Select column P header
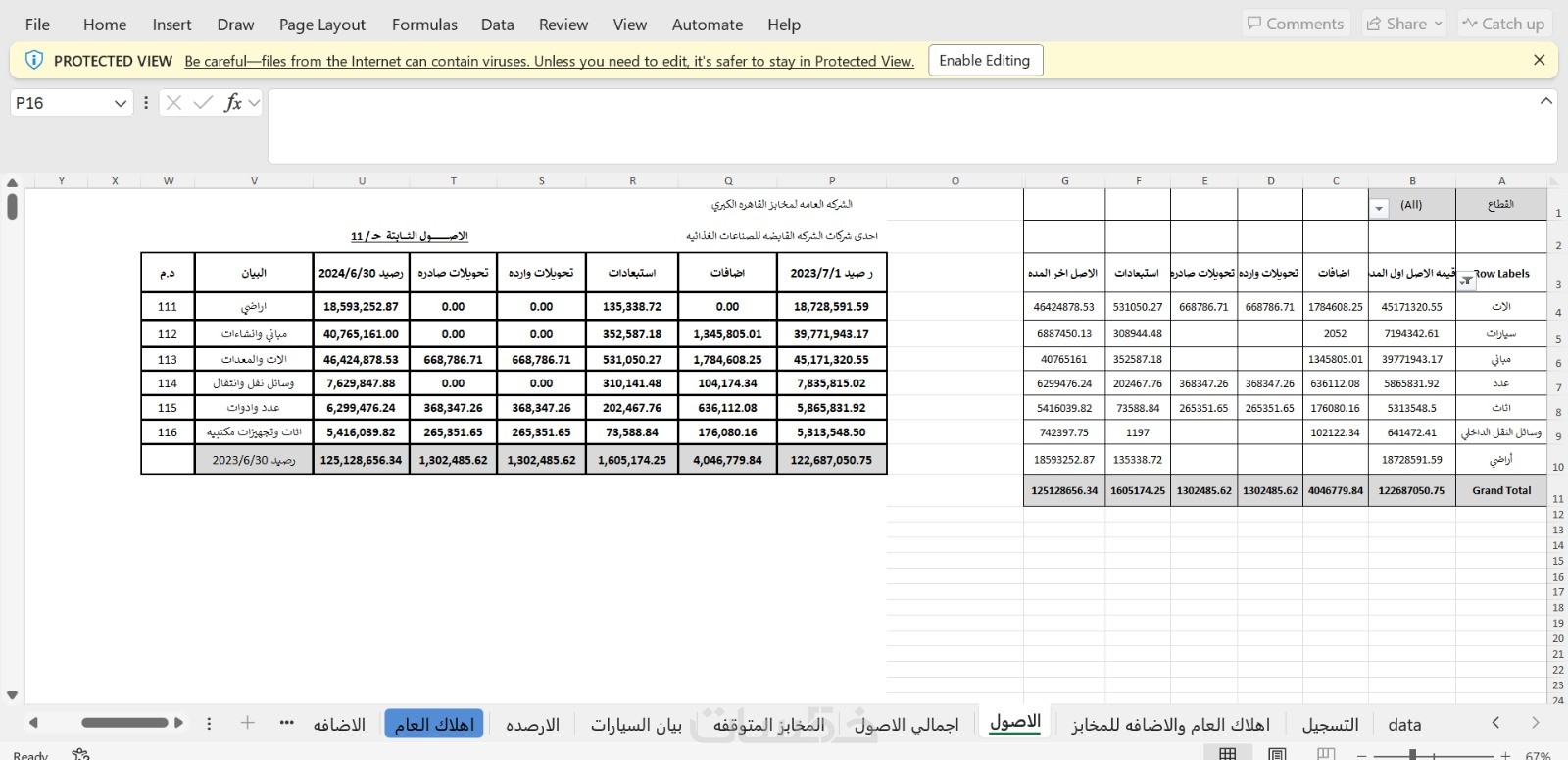Screen dimensions: 1568x760 click(x=831, y=180)
